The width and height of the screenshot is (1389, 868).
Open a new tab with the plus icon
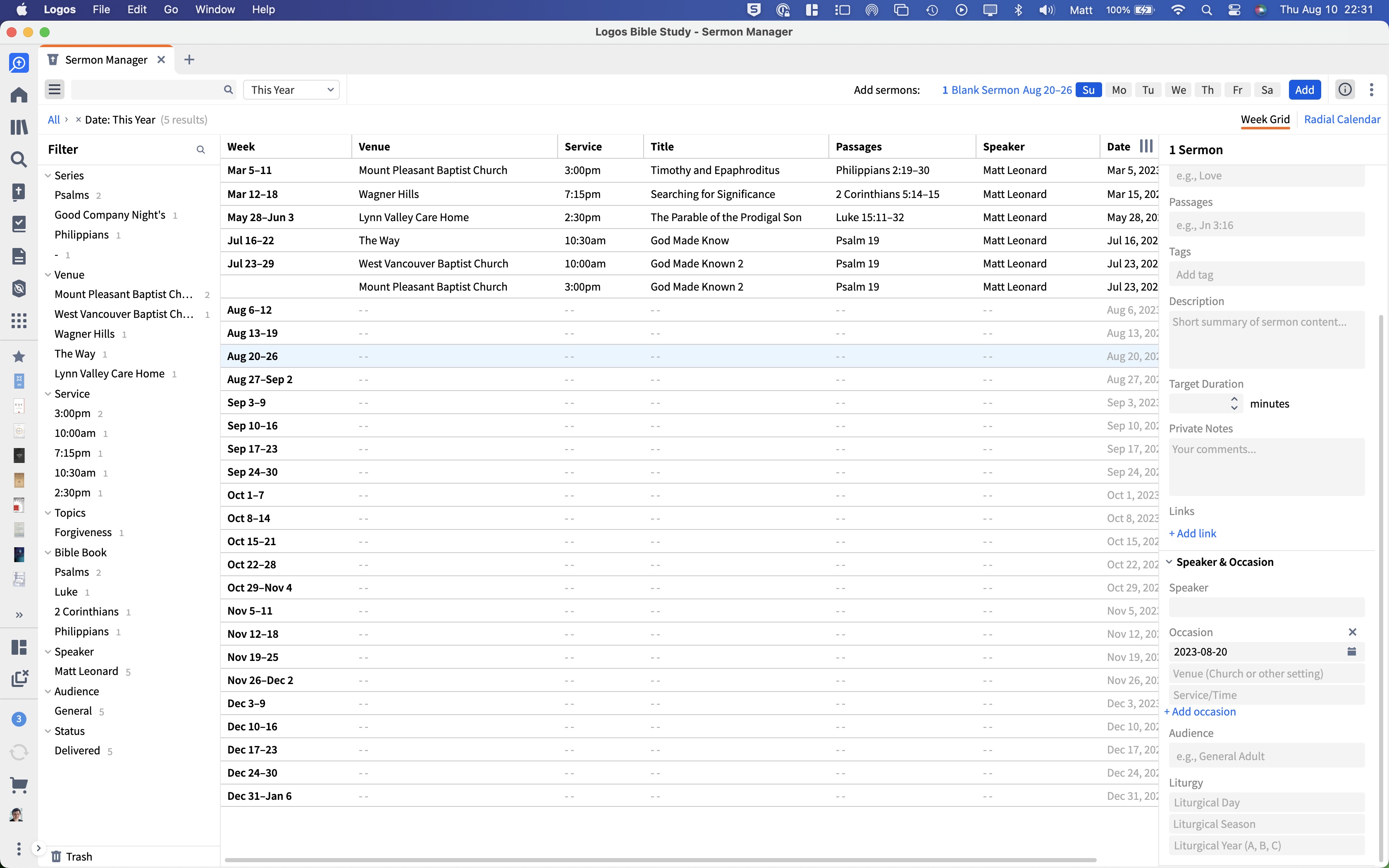189,60
